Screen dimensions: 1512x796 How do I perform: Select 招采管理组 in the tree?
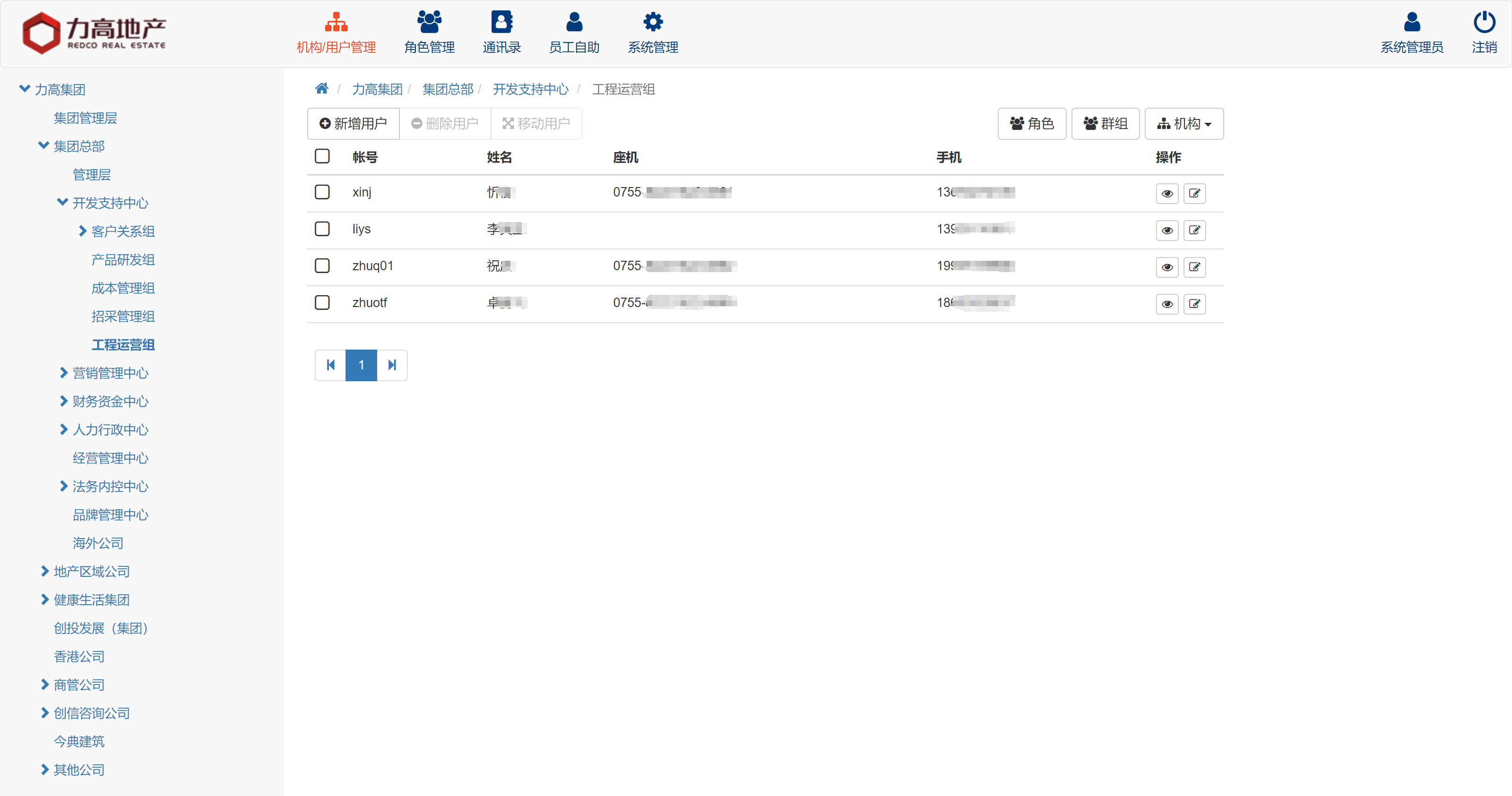(123, 316)
